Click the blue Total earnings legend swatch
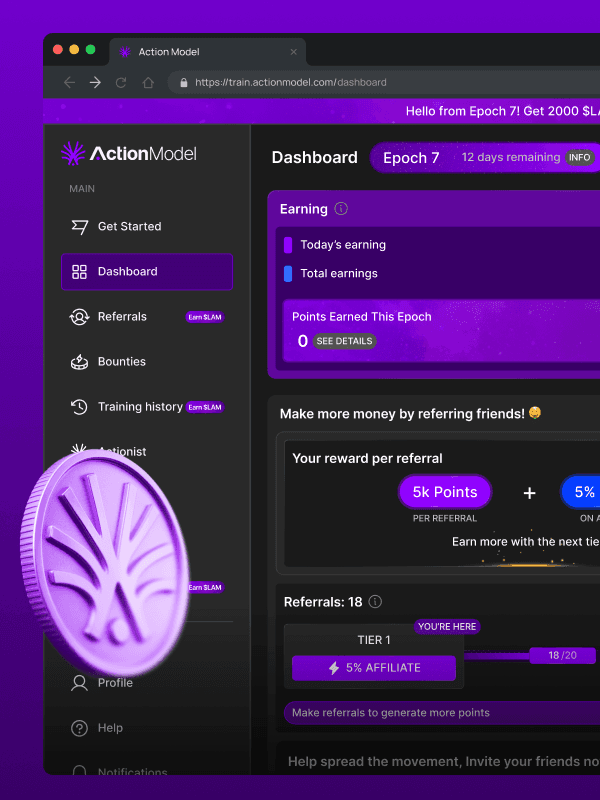Screen dimensions: 600x800 coord(288,273)
